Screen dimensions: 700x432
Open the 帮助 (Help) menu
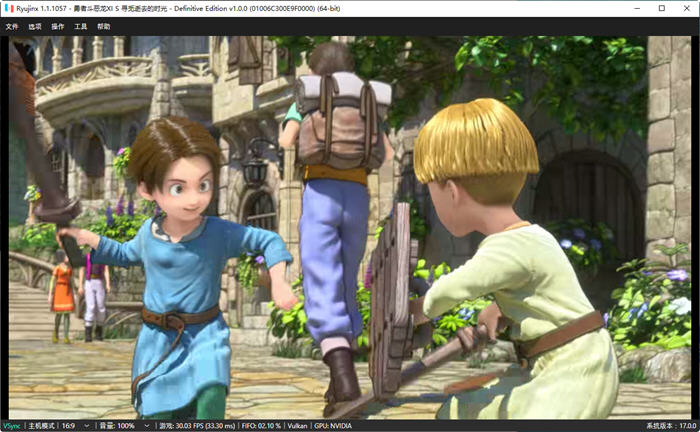click(104, 27)
